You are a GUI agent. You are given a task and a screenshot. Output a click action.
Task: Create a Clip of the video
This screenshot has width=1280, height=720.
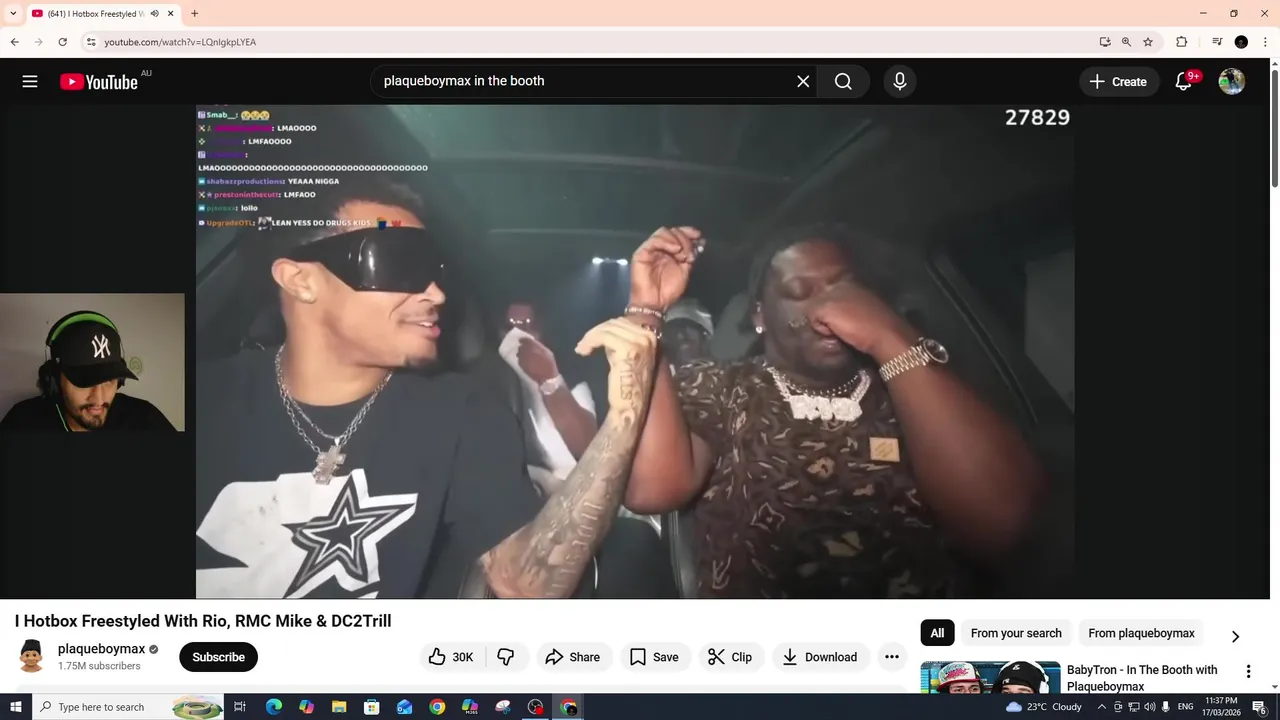coord(730,657)
